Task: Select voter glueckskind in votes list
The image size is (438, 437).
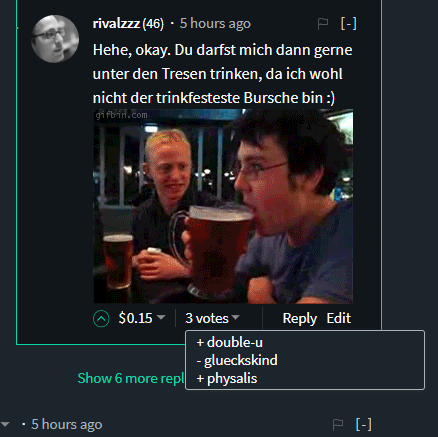Action: [237, 360]
